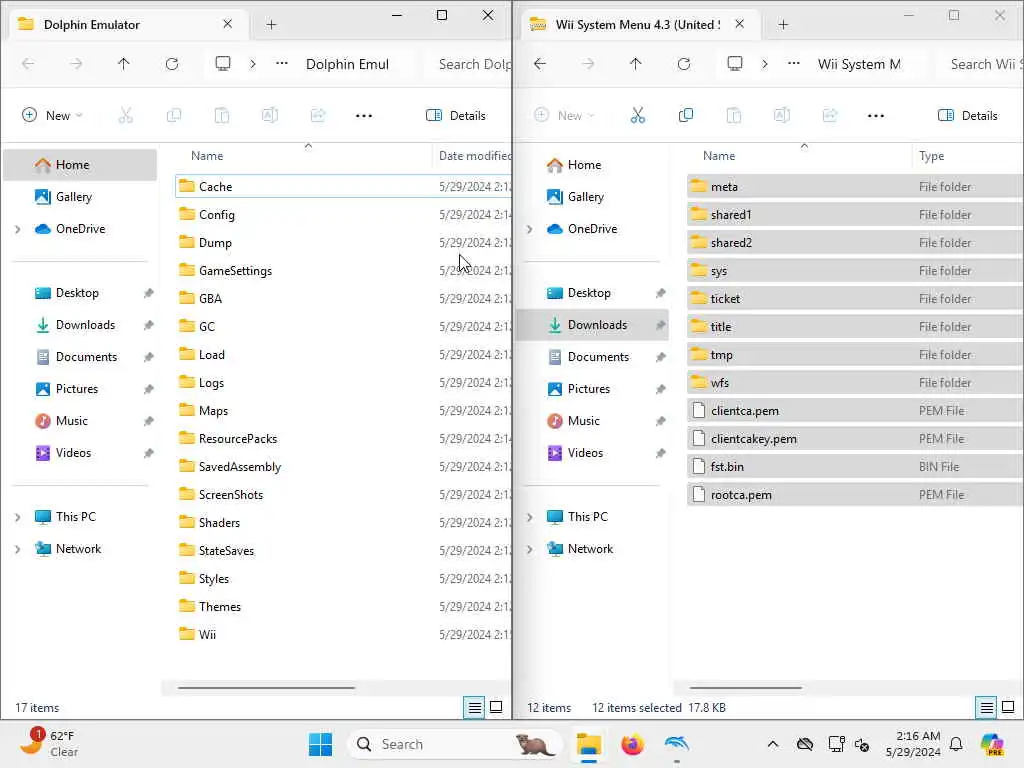The height and width of the screenshot is (768, 1024).
Task: Close the Wii System Menu 4.3 tab
Action: coord(739,24)
